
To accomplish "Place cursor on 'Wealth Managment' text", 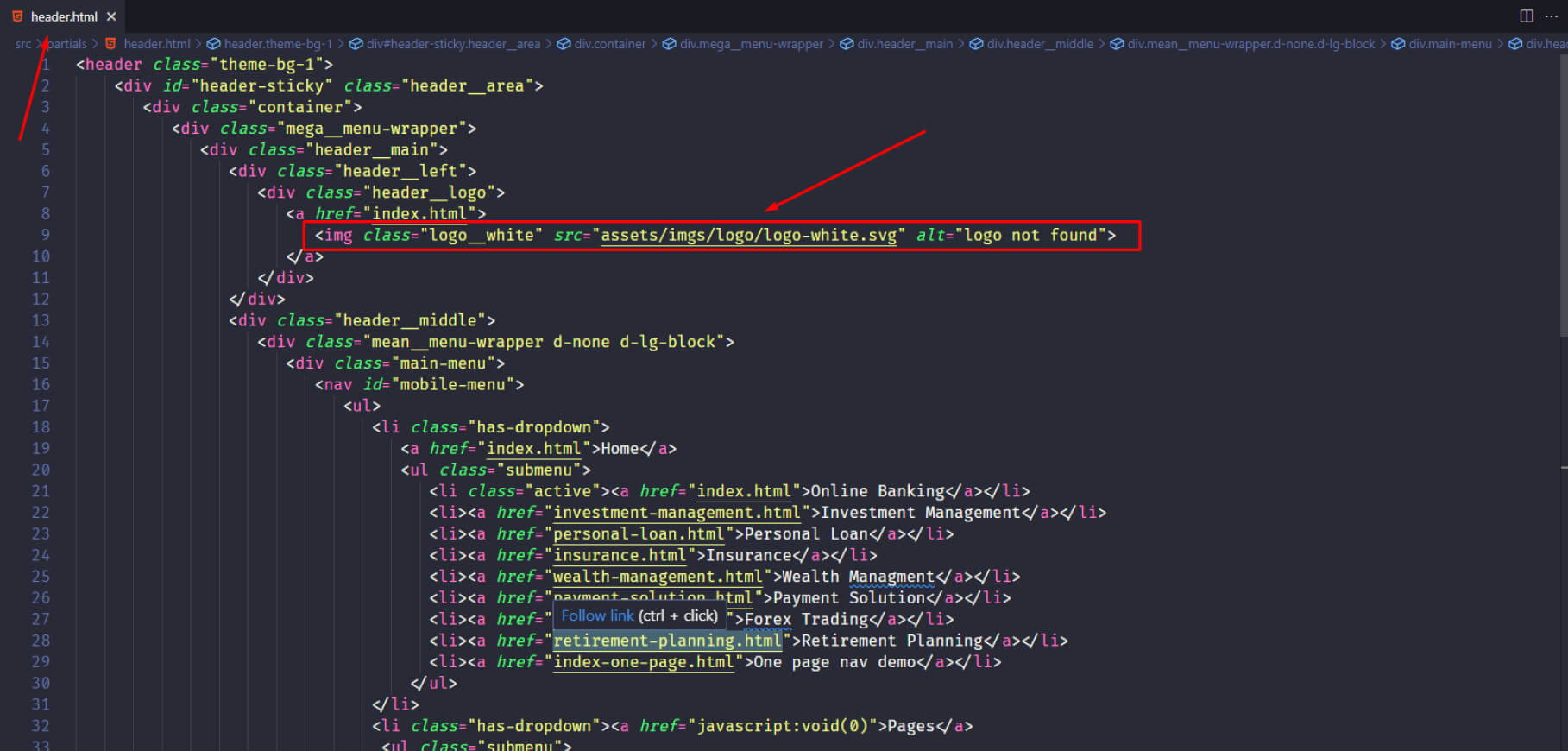I will click(x=858, y=576).
